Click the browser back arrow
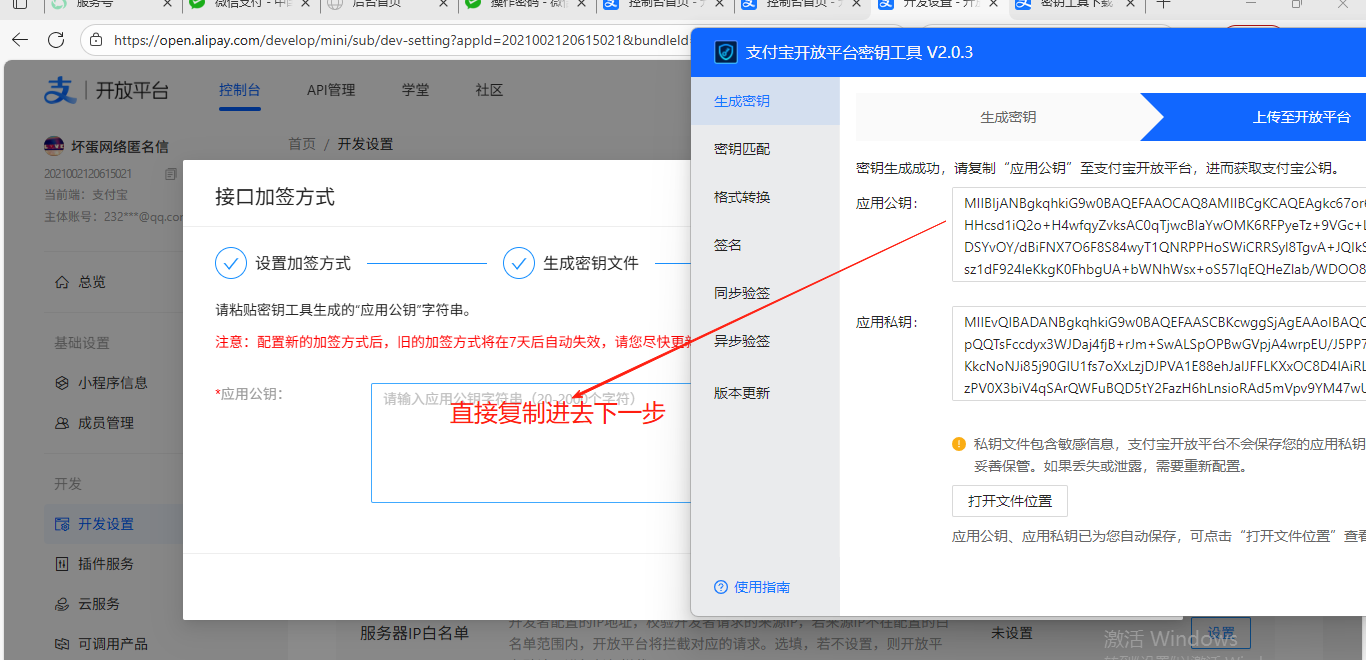Viewport: 1366px width, 660px height. tap(20, 41)
